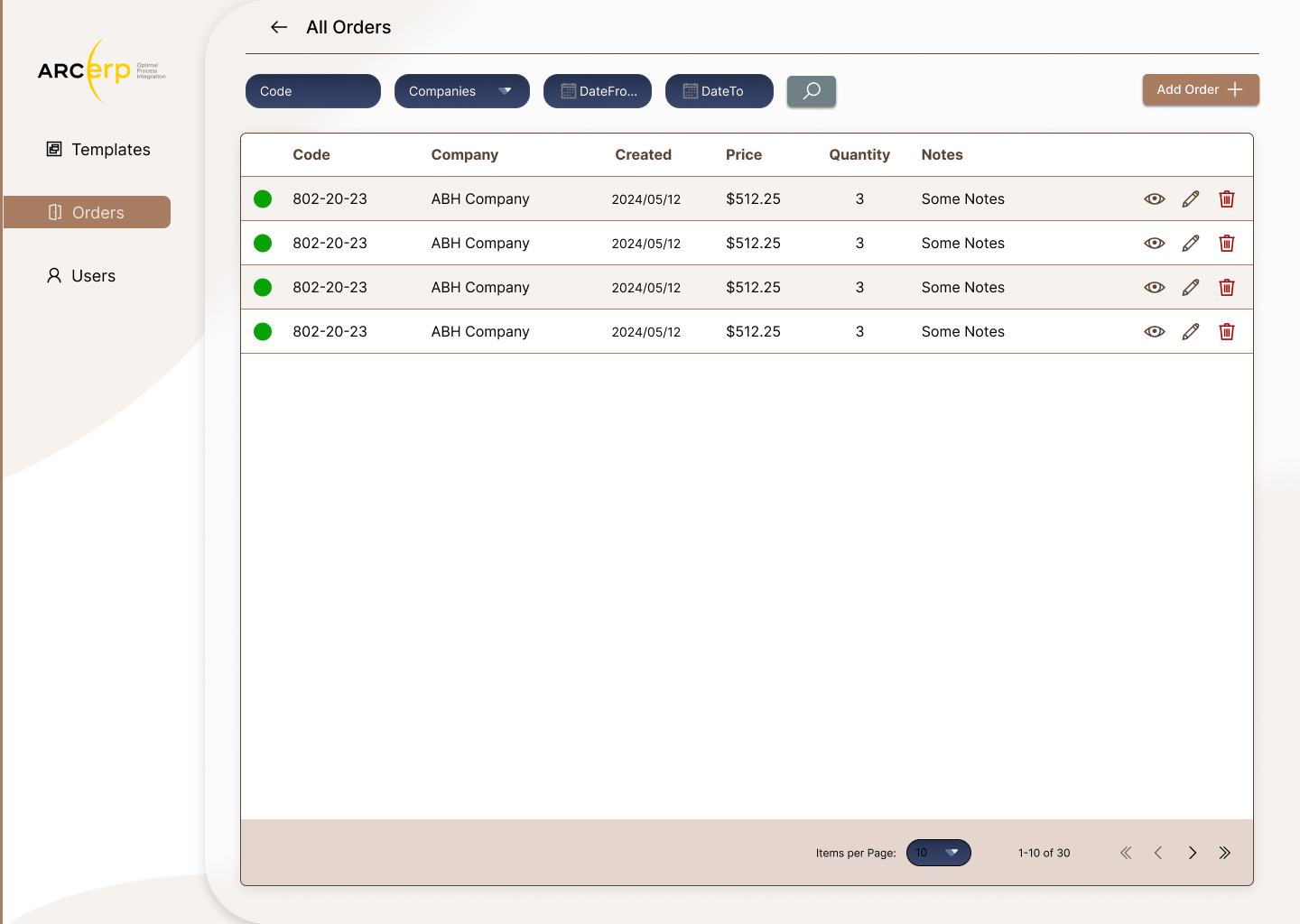Open Users in the sidebar

[81, 276]
